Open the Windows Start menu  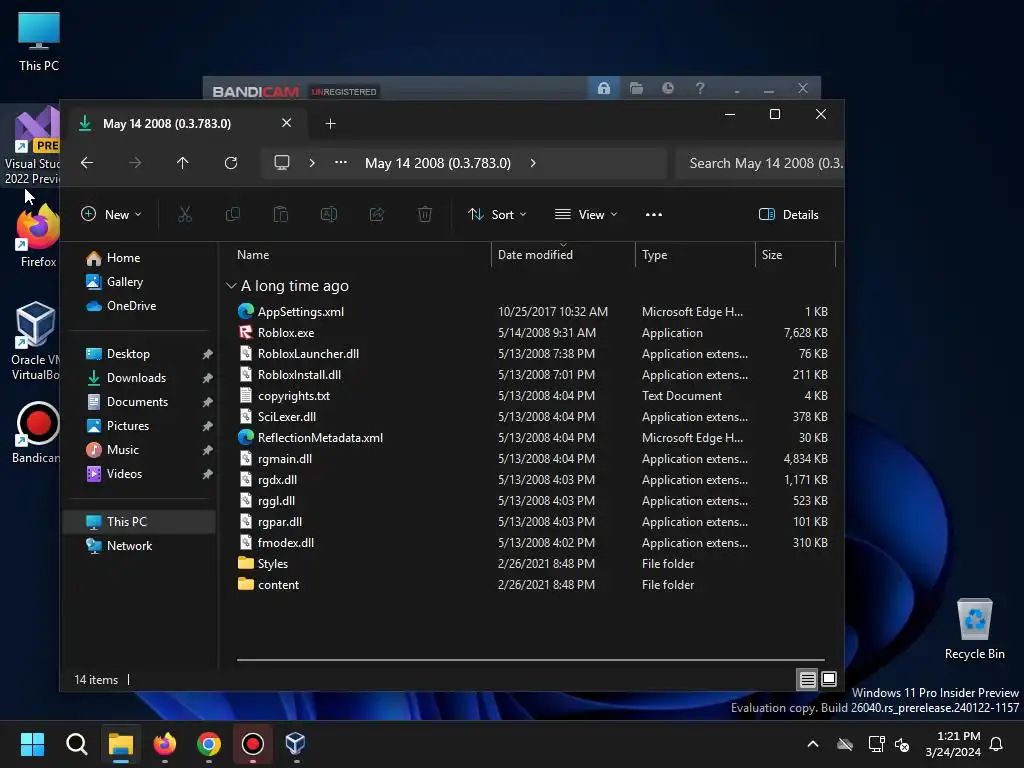pyautogui.click(x=32, y=744)
